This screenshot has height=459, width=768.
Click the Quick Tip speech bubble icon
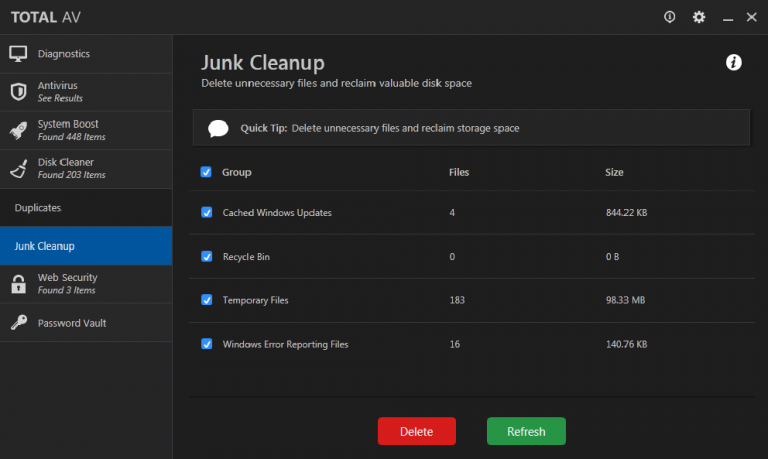(218, 128)
